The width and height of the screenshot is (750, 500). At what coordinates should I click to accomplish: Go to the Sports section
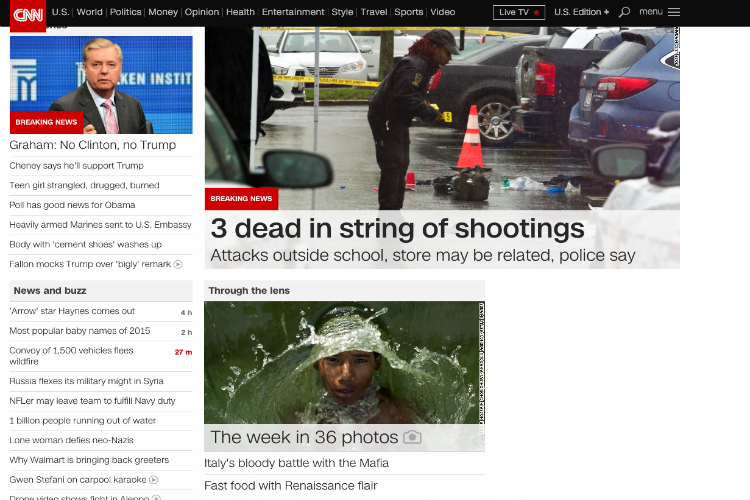point(408,12)
